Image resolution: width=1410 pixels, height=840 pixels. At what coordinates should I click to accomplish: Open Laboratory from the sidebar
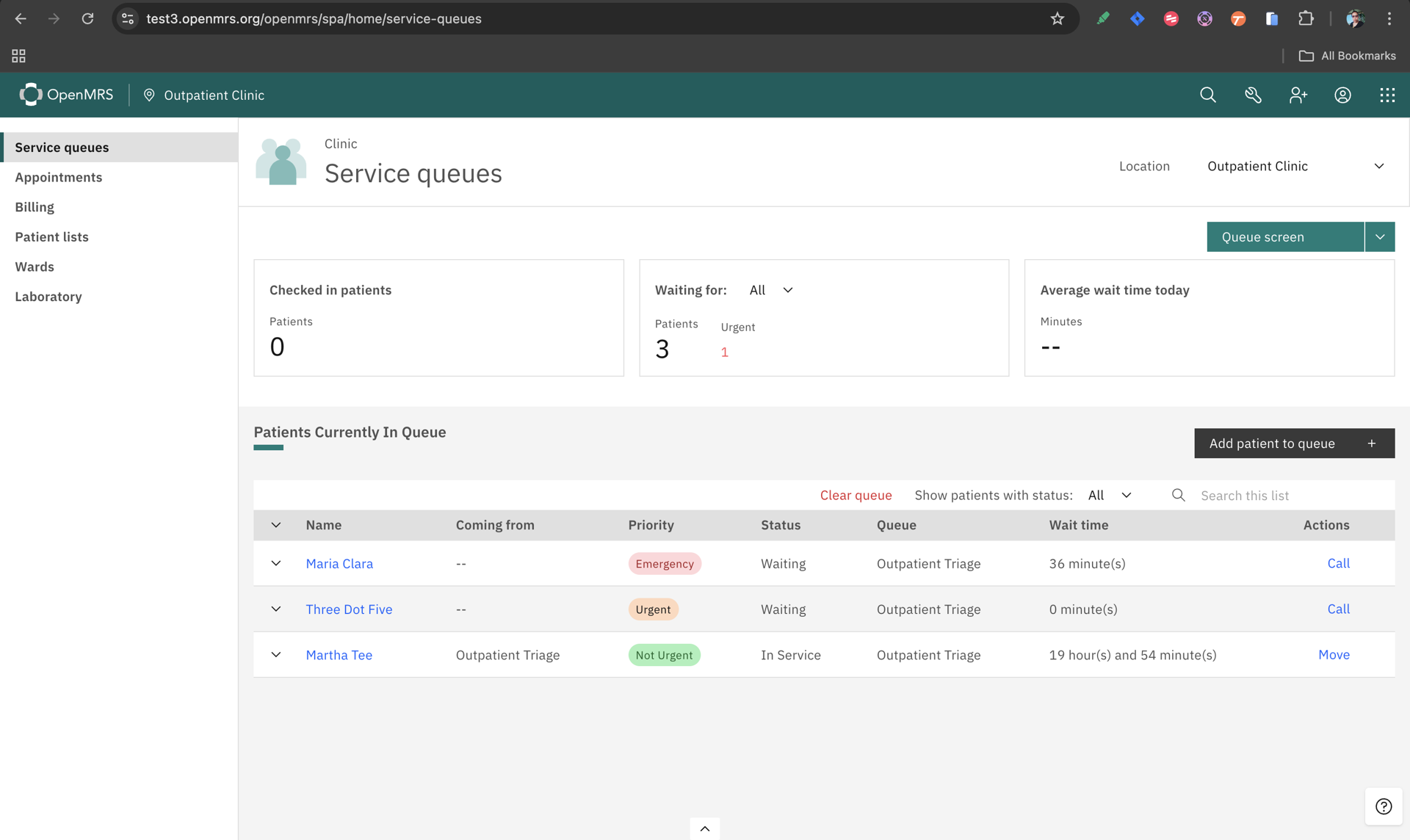[48, 297]
